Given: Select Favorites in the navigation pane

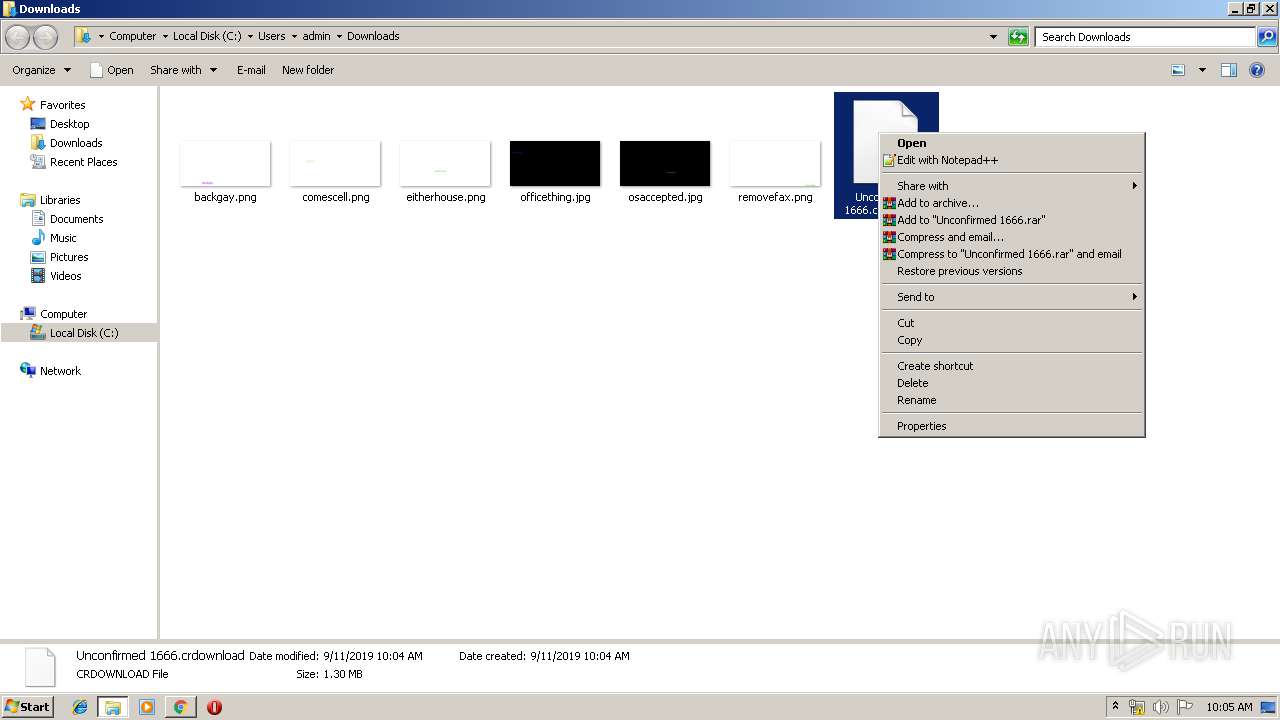Looking at the screenshot, I should 62,105.
